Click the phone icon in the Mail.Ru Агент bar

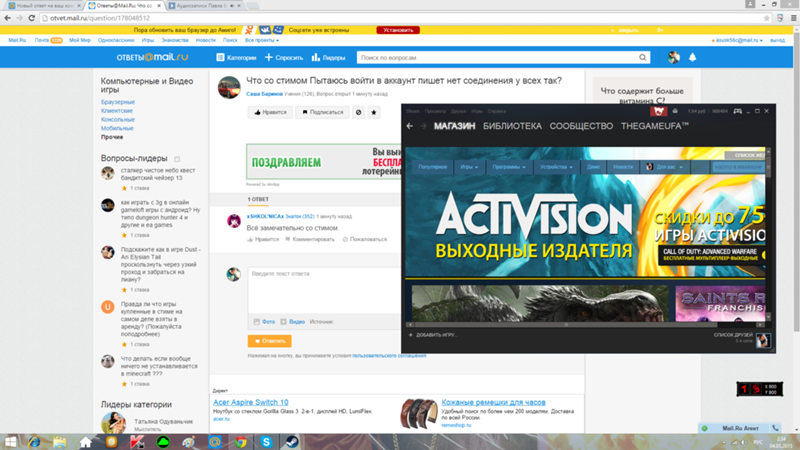(x=776, y=428)
